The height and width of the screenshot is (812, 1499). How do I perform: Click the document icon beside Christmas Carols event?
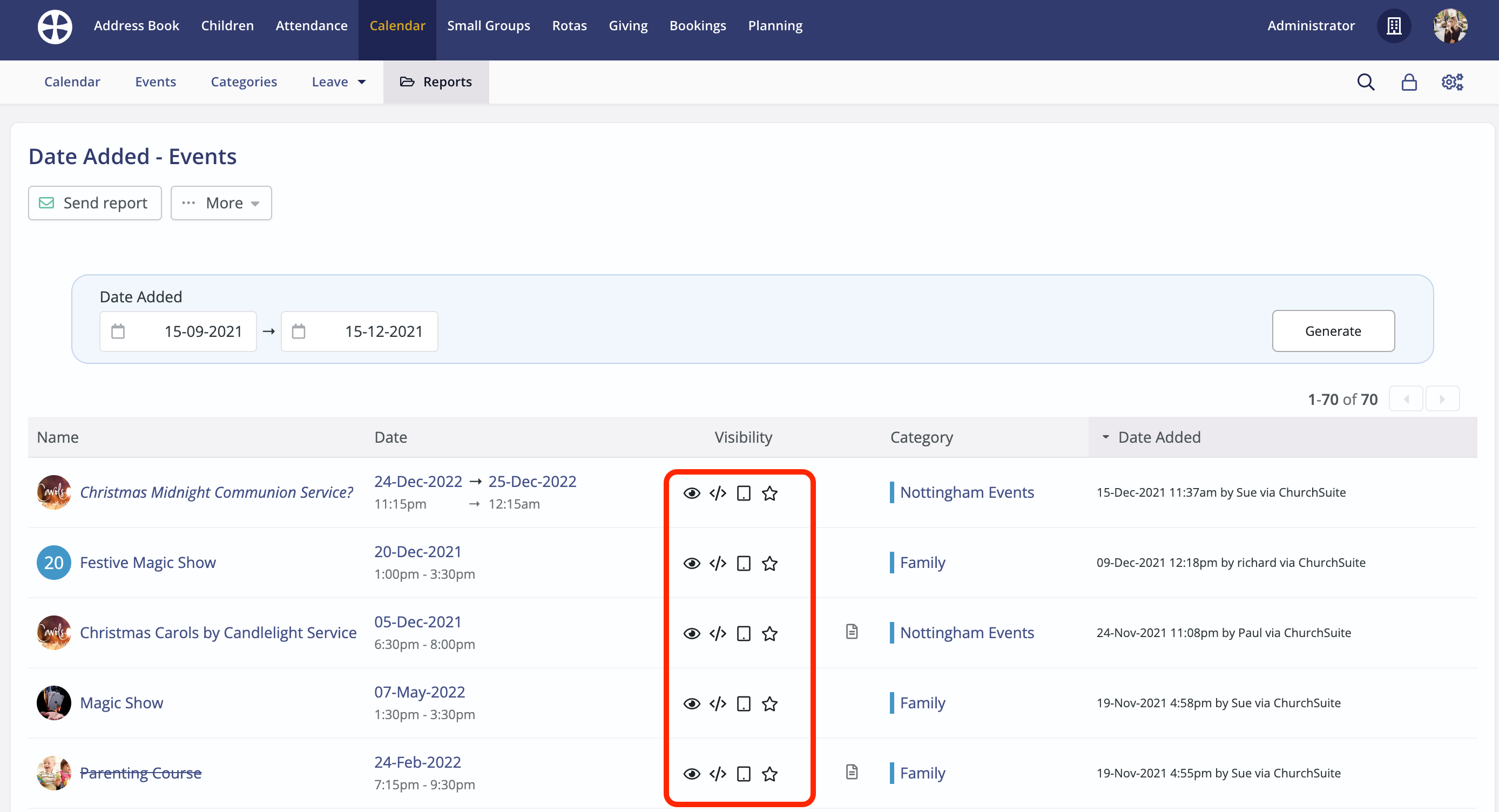pyautogui.click(x=852, y=632)
